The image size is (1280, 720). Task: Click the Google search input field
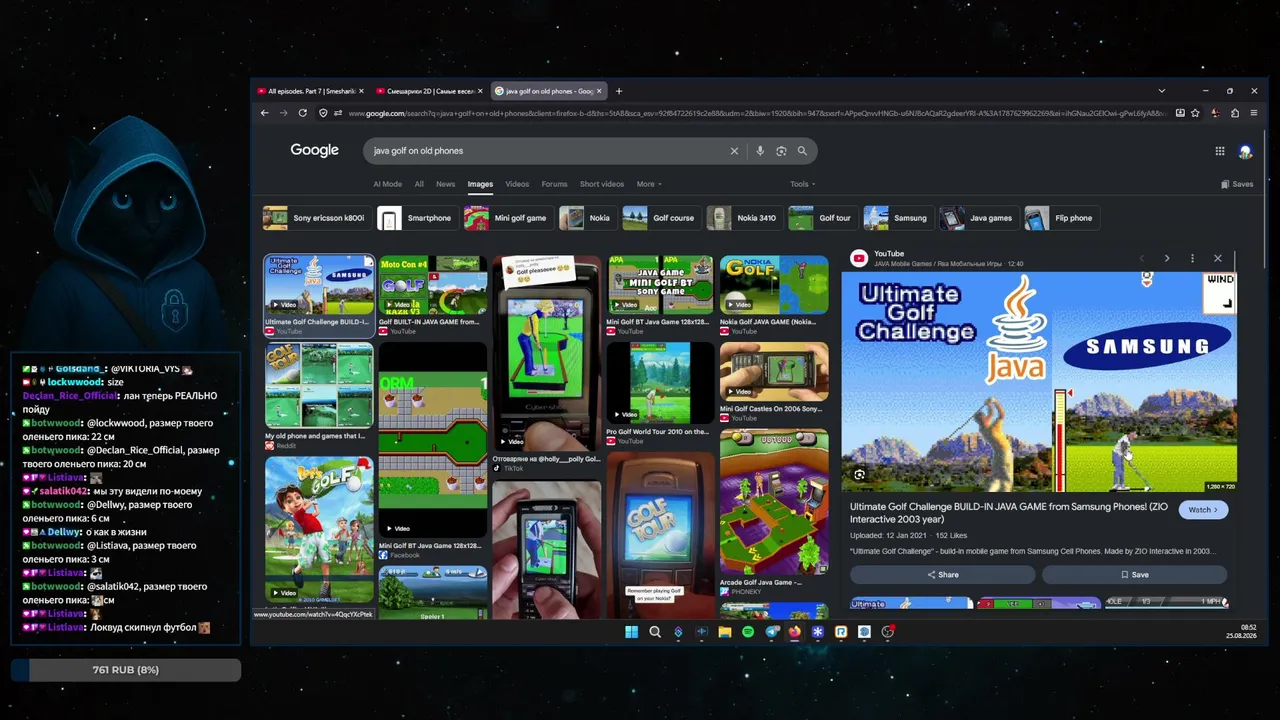(x=548, y=151)
